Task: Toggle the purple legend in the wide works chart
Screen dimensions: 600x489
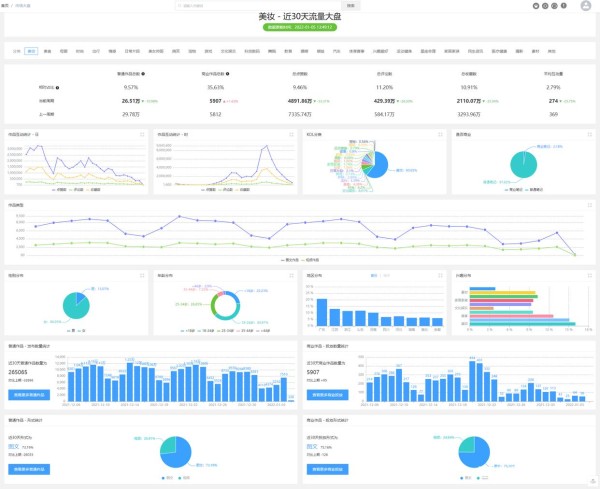Action: 290,260
